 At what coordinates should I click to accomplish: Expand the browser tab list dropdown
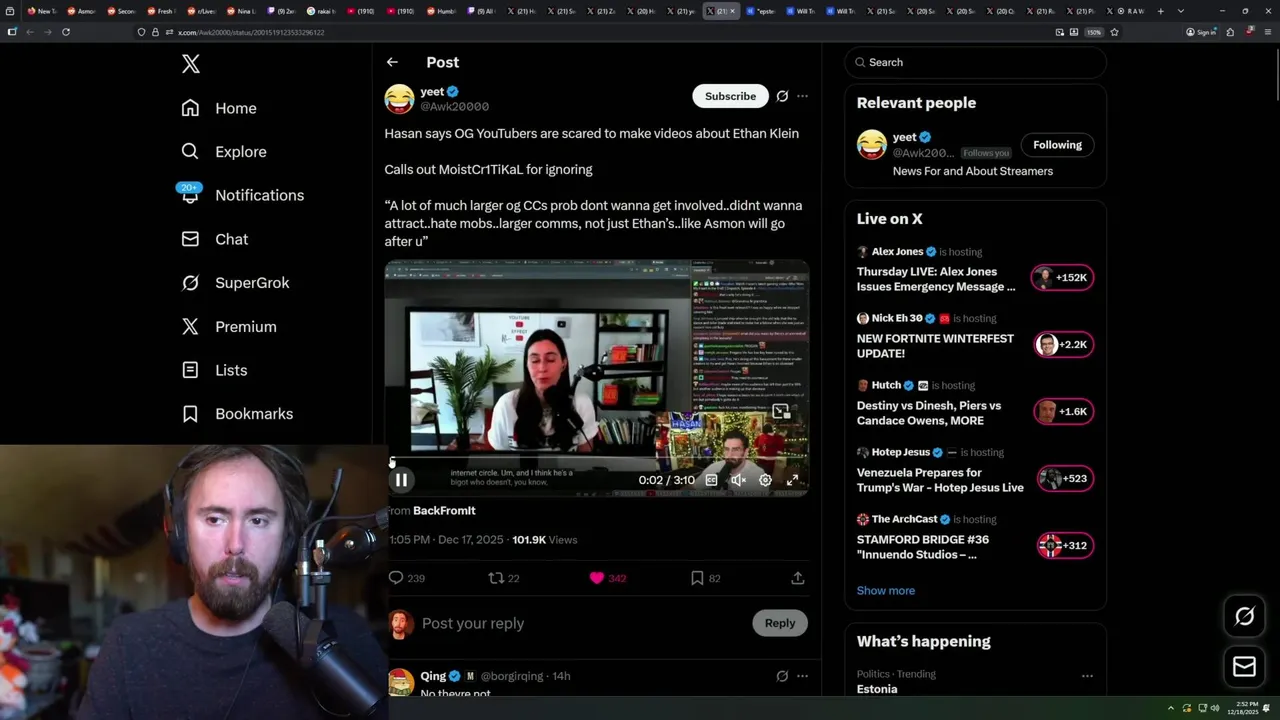[x=1181, y=11]
